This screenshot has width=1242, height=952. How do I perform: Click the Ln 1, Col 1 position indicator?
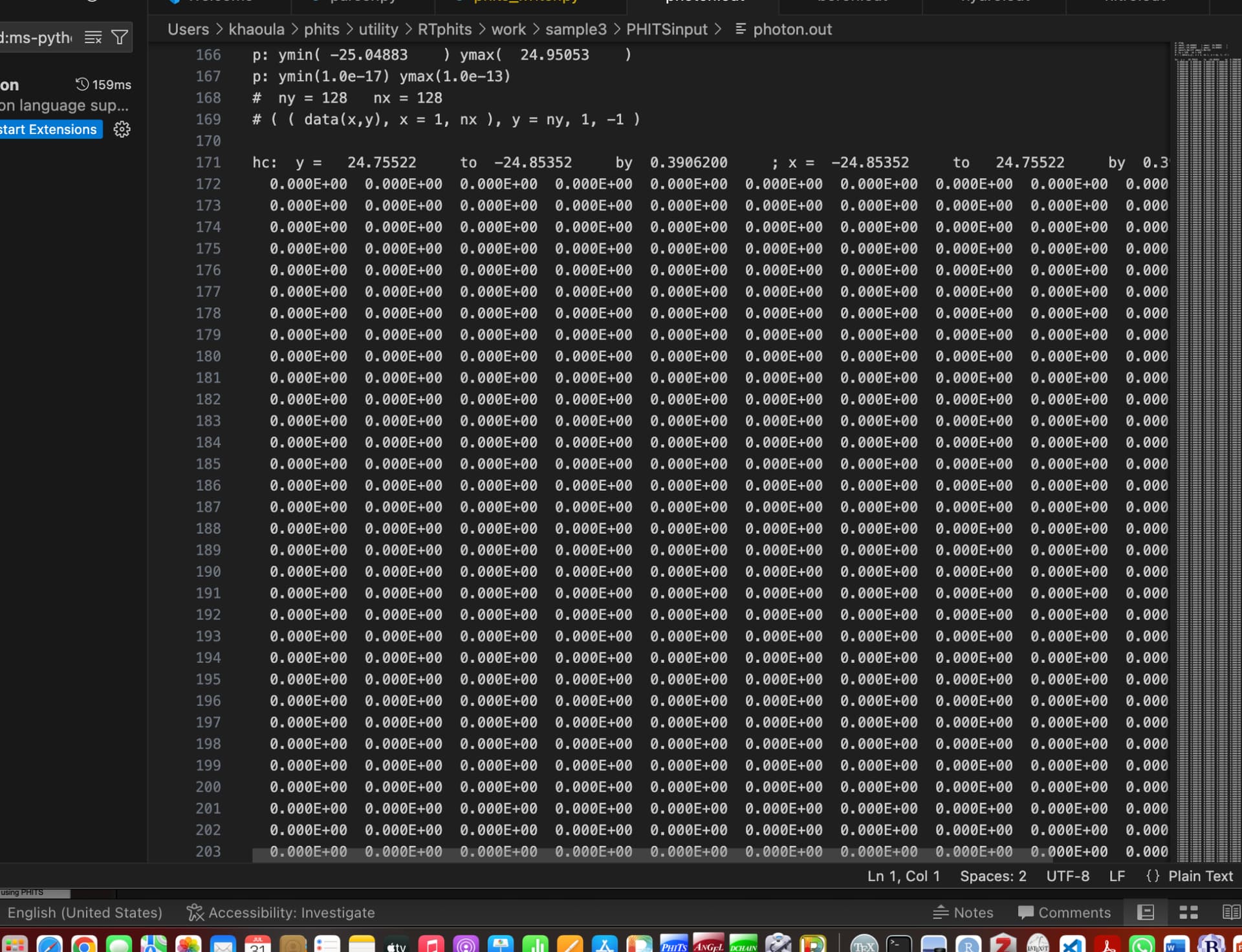click(903, 876)
